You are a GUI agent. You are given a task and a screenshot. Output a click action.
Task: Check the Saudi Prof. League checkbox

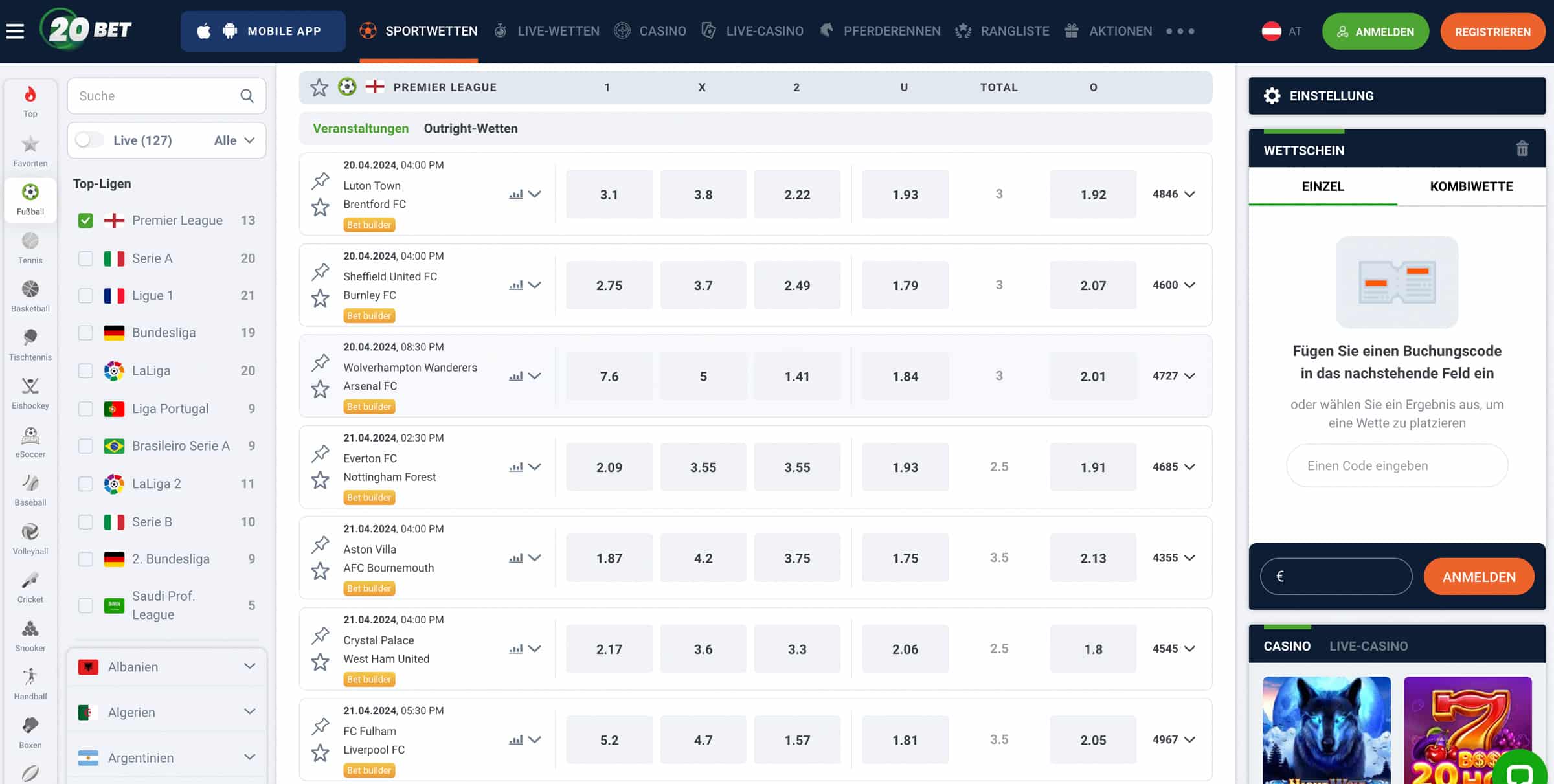(x=85, y=605)
